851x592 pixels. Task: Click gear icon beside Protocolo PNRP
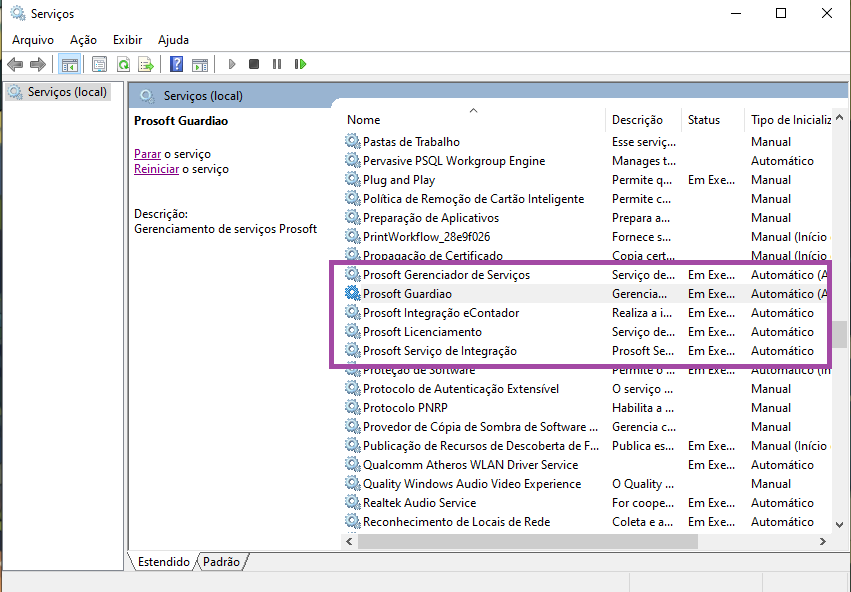[x=353, y=407]
